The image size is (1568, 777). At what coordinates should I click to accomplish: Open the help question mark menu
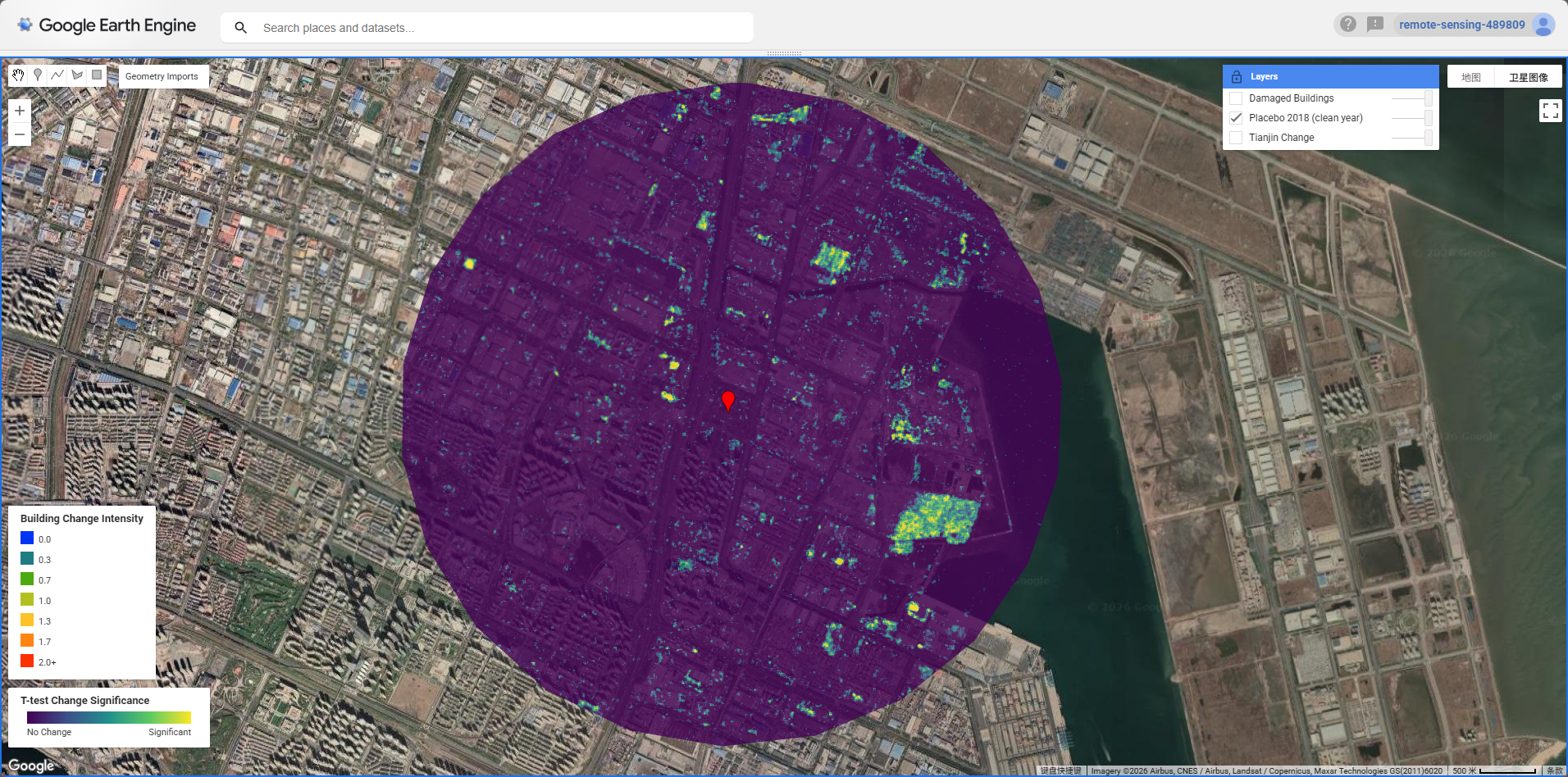[x=1348, y=25]
